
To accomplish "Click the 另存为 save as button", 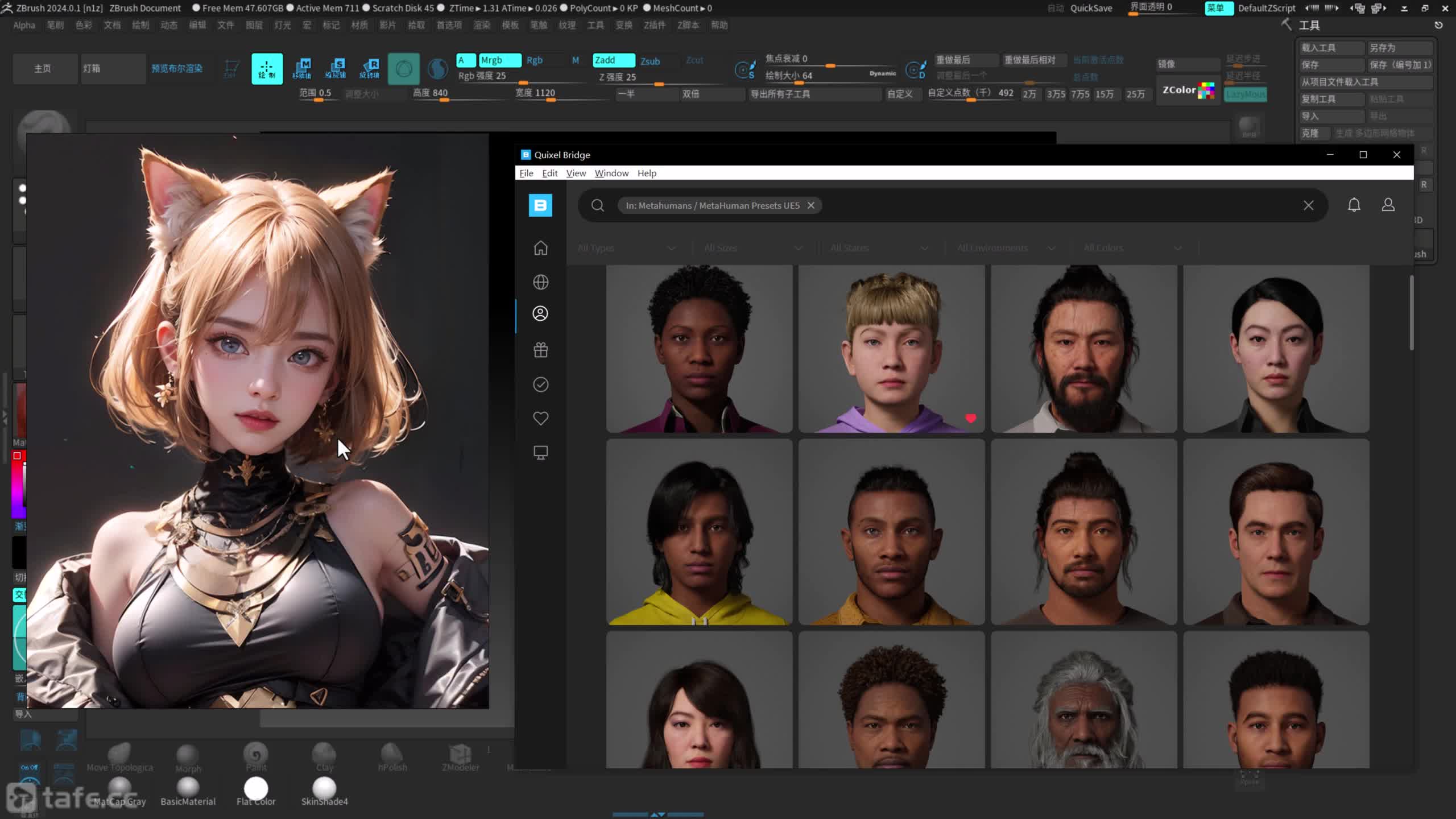I will pyautogui.click(x=1400, y=48).
